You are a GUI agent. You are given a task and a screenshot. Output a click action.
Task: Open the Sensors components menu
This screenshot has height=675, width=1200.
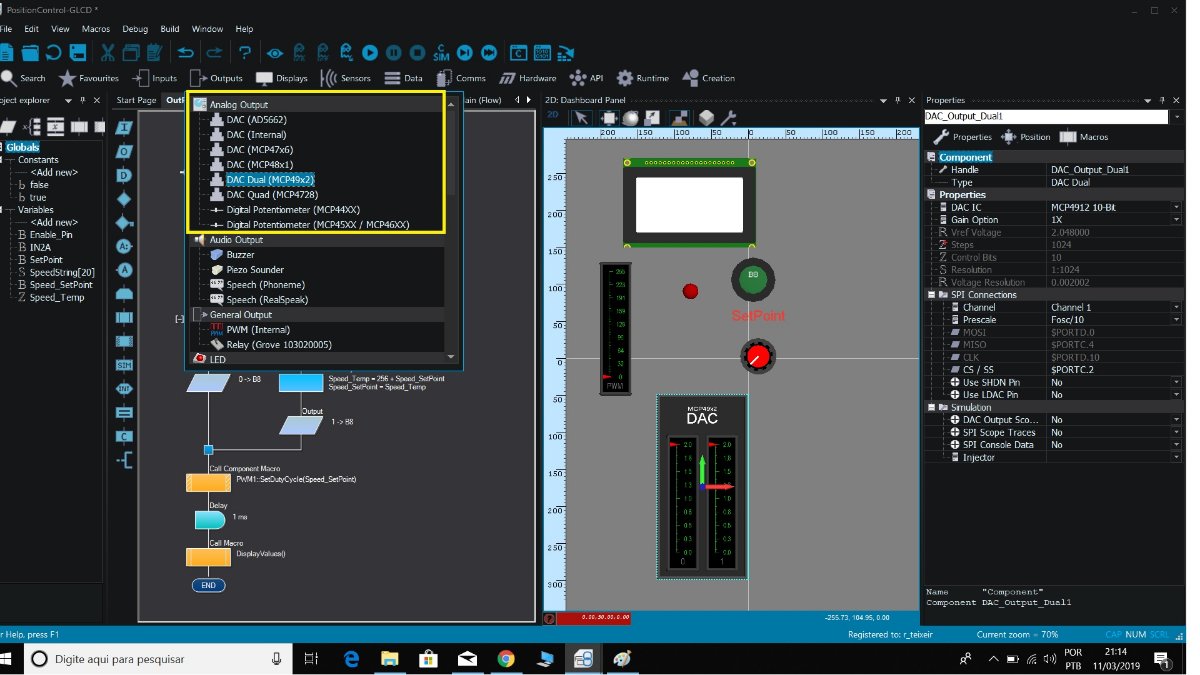[x=346, y=78]
